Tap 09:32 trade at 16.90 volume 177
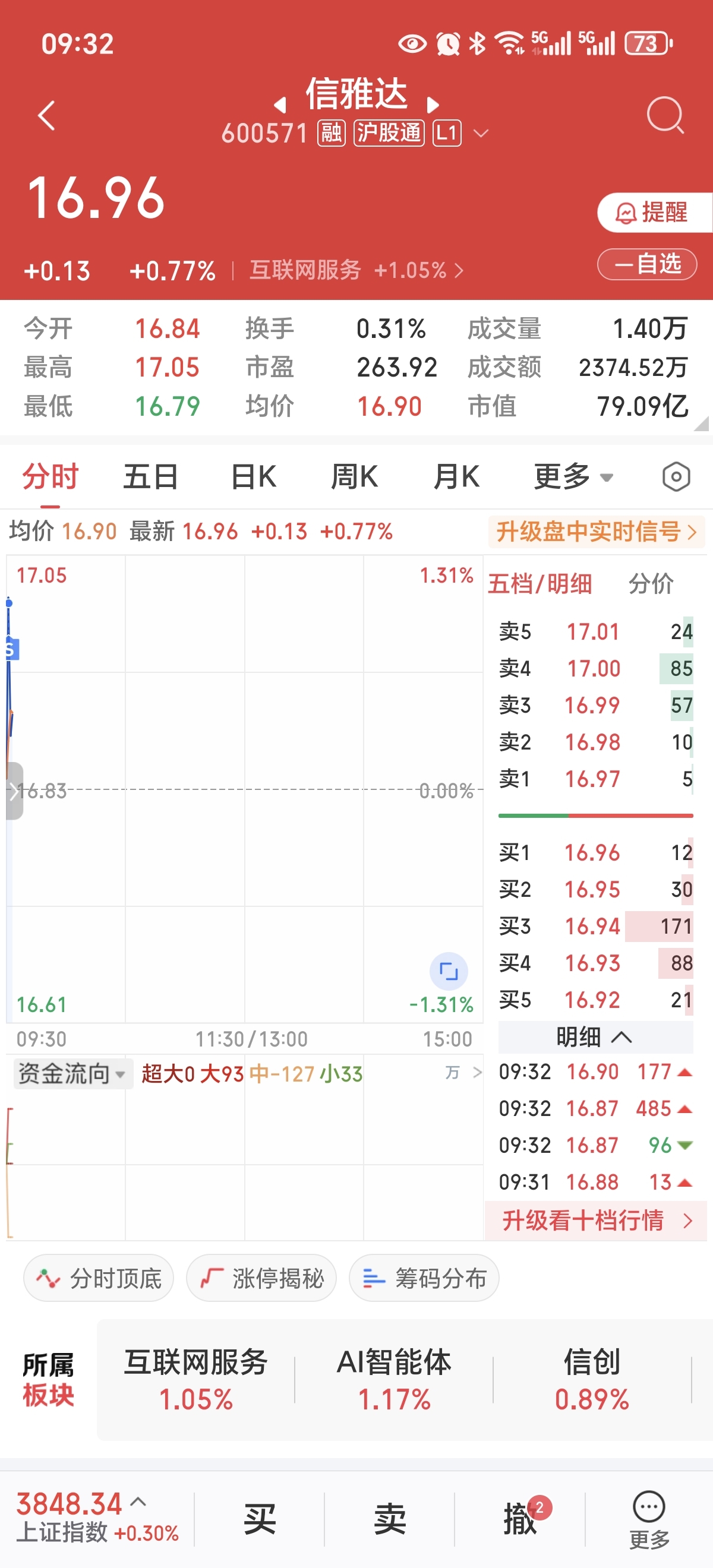Screen dimensions: 713x1568 click(595, 1072)
